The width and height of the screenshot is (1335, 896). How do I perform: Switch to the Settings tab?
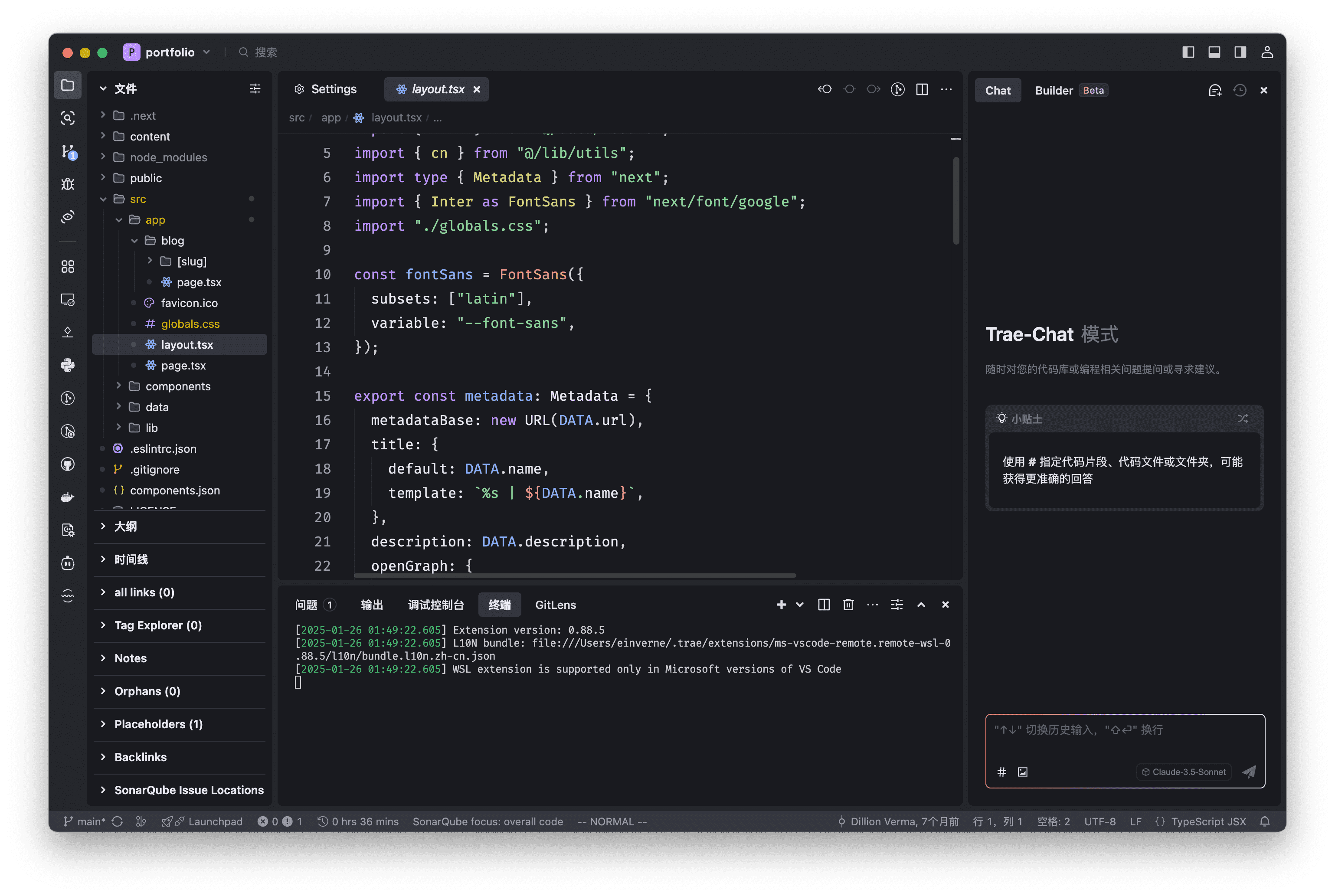click(325, 89)
